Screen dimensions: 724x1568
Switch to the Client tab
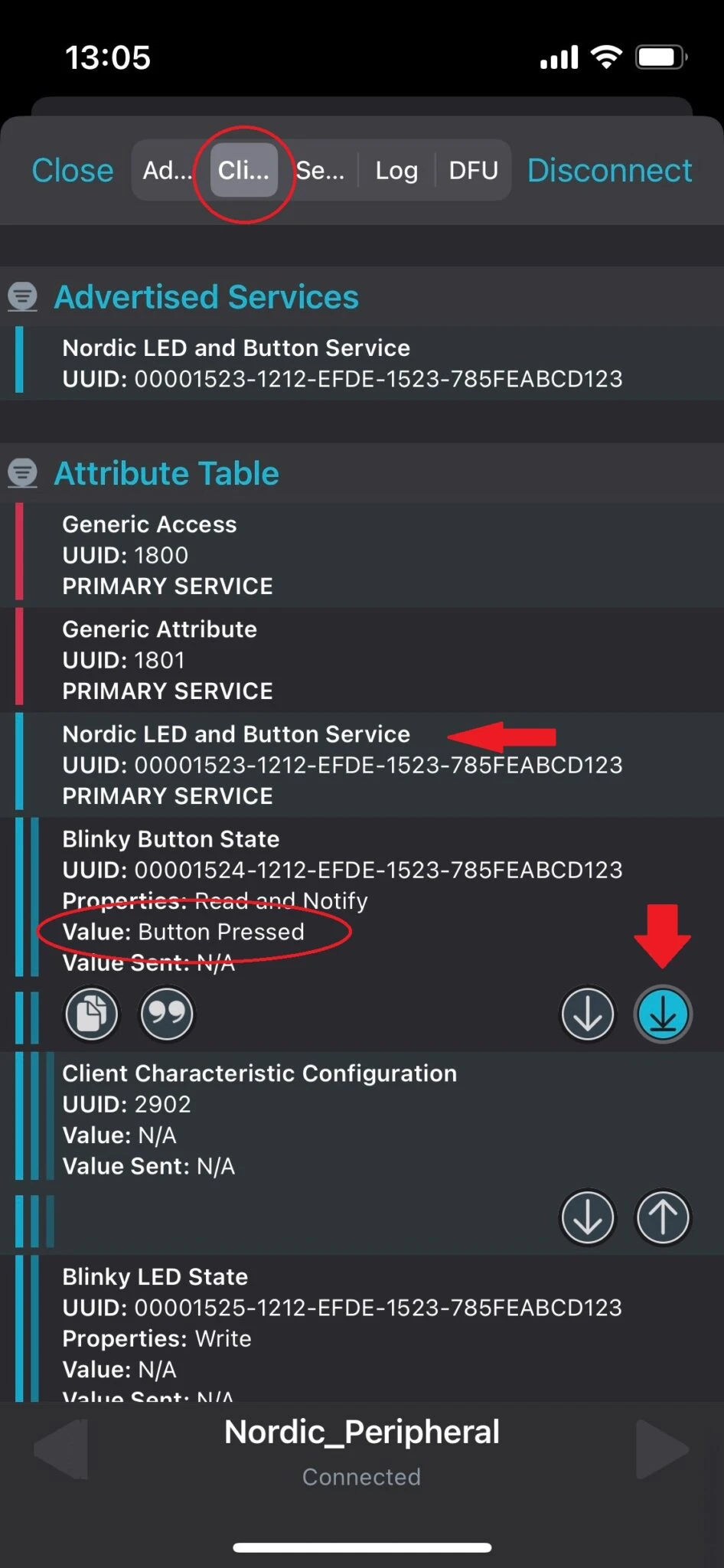[x=243, y=170]
